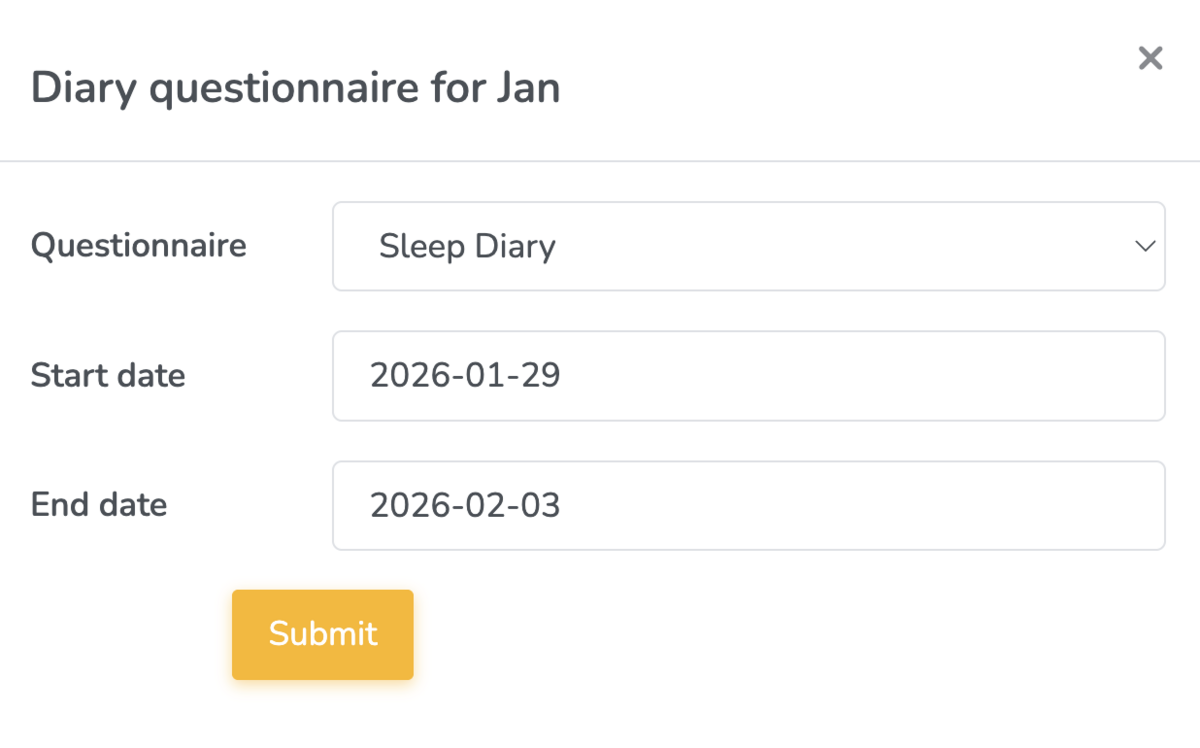
Task: Dismiss the modal with the close icon
Action: [x=1150, y=58]
